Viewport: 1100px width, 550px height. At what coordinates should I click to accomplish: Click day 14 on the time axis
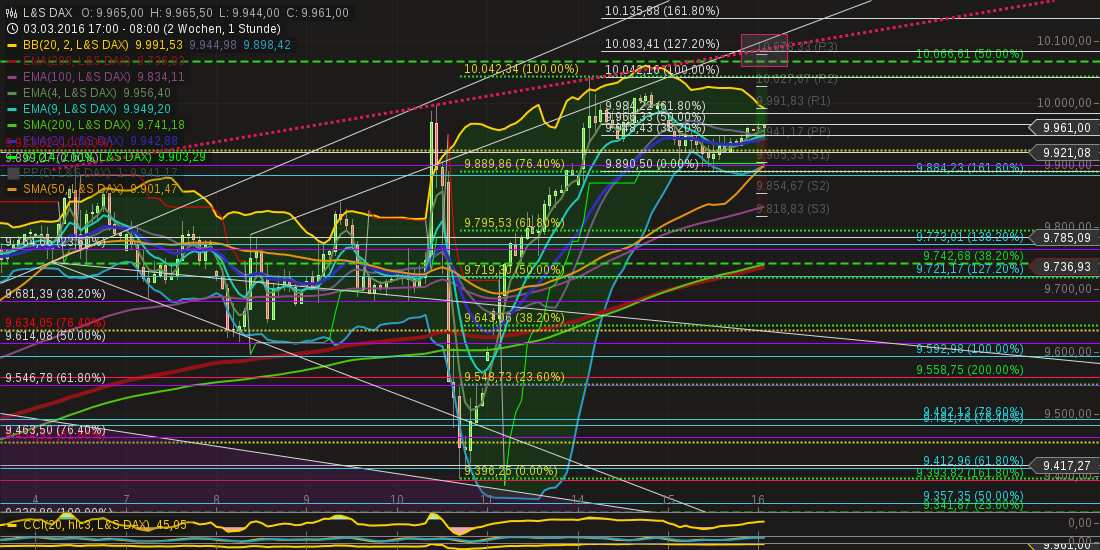578,499
